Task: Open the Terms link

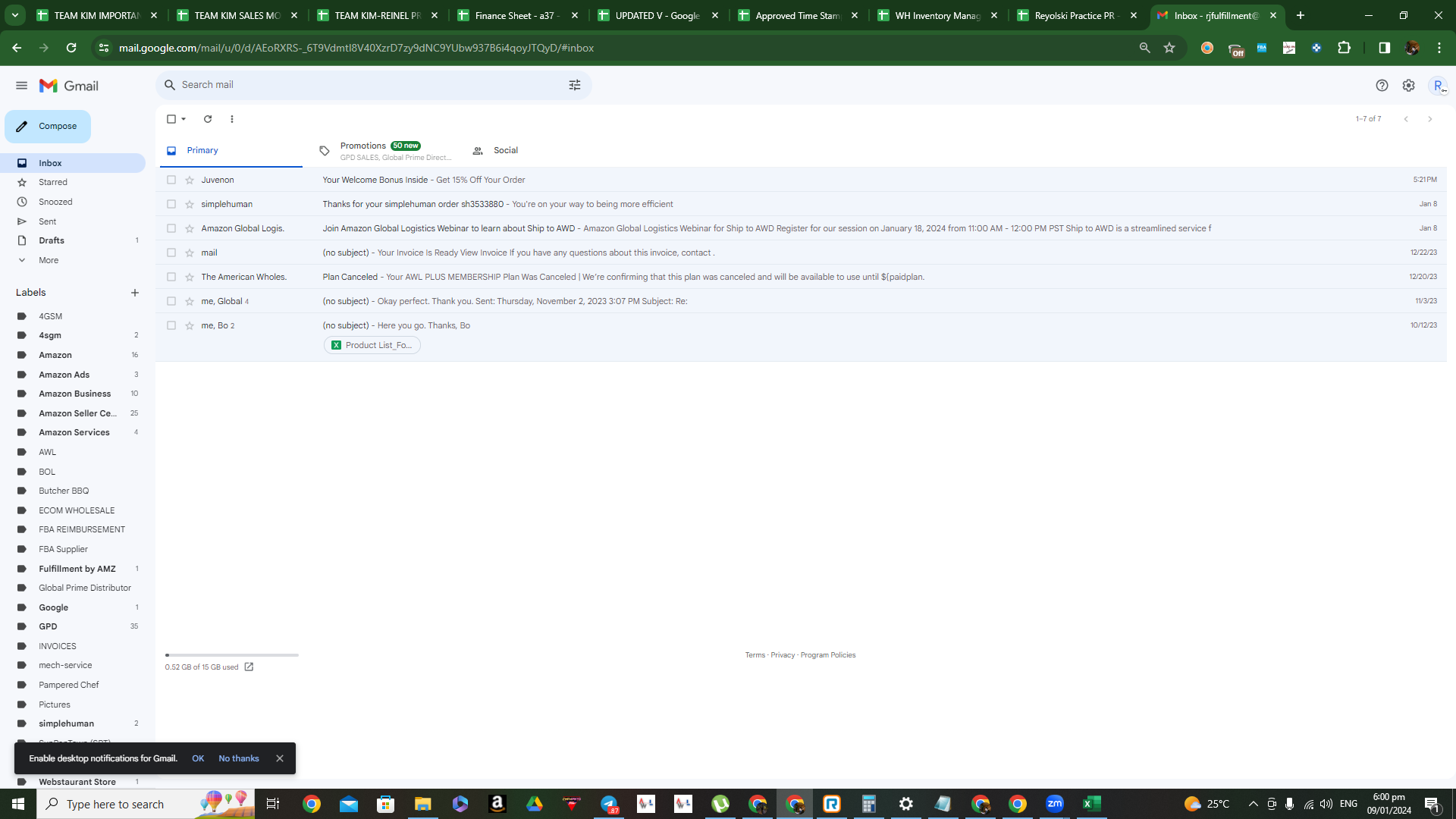Action: [755, 655]
